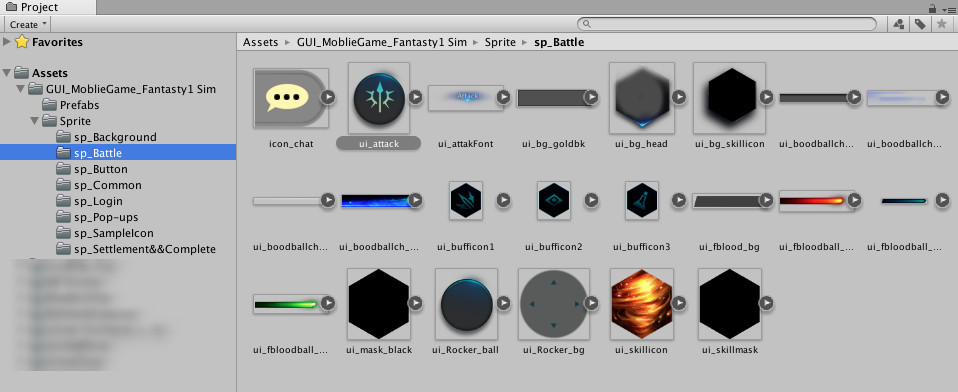Image resolution: width=958 pixels, height=392 pixels.
Task: Expand the Favorites section
Action: [7, 42]
